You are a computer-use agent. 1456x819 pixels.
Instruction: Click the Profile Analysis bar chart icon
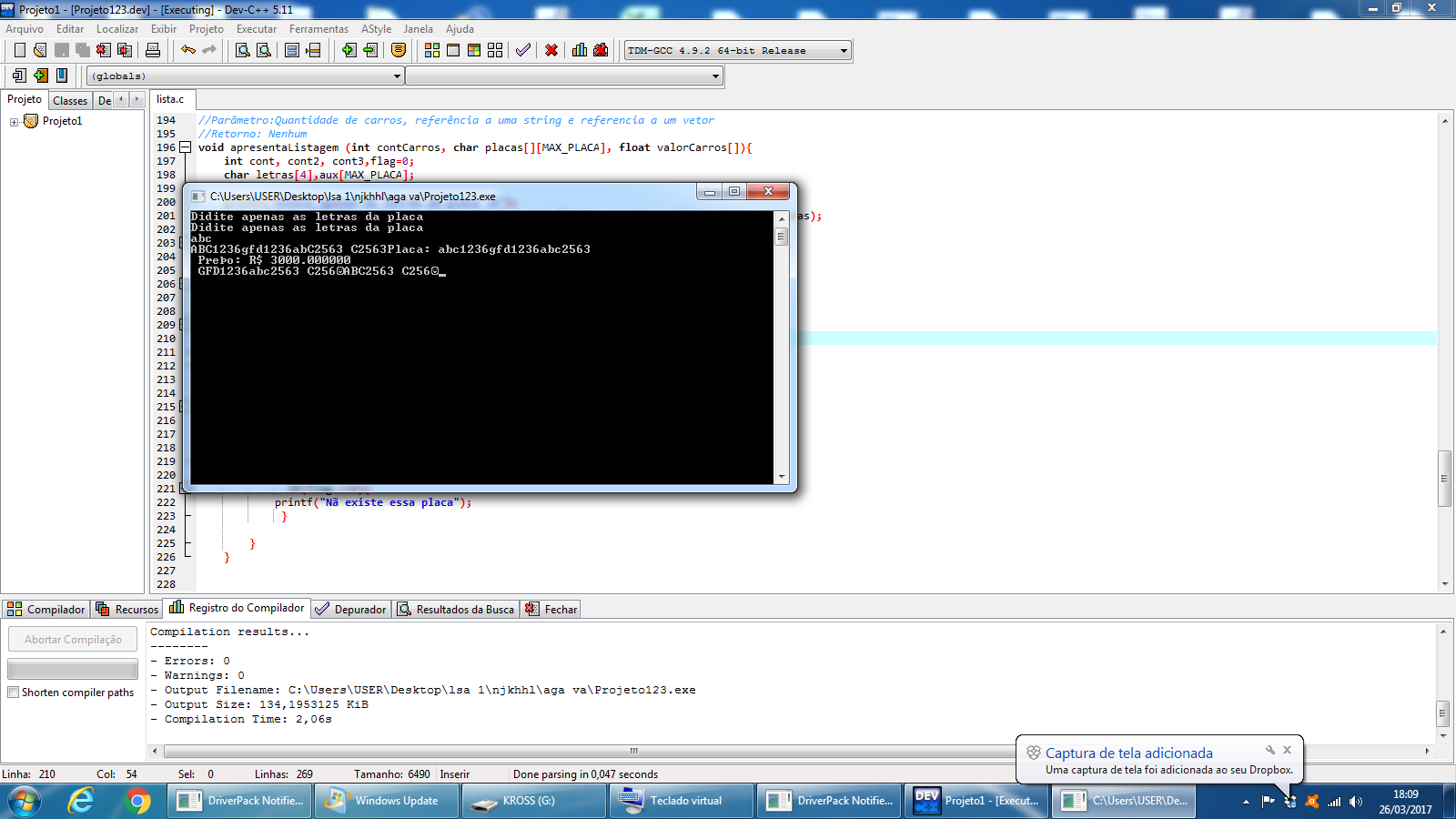[580, 50]
